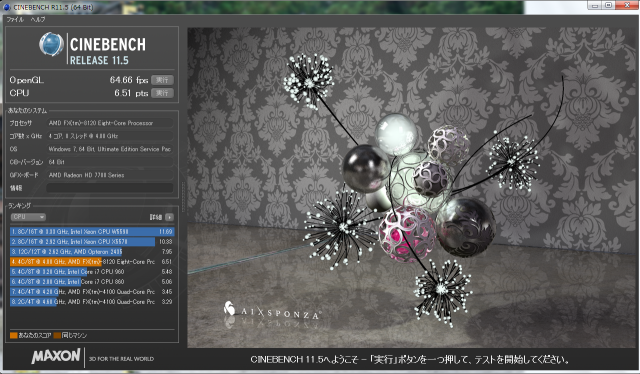Screen dimensions: 640x374
Task: Click into the empty 情報 input field
Action: (x=110, y=188)
